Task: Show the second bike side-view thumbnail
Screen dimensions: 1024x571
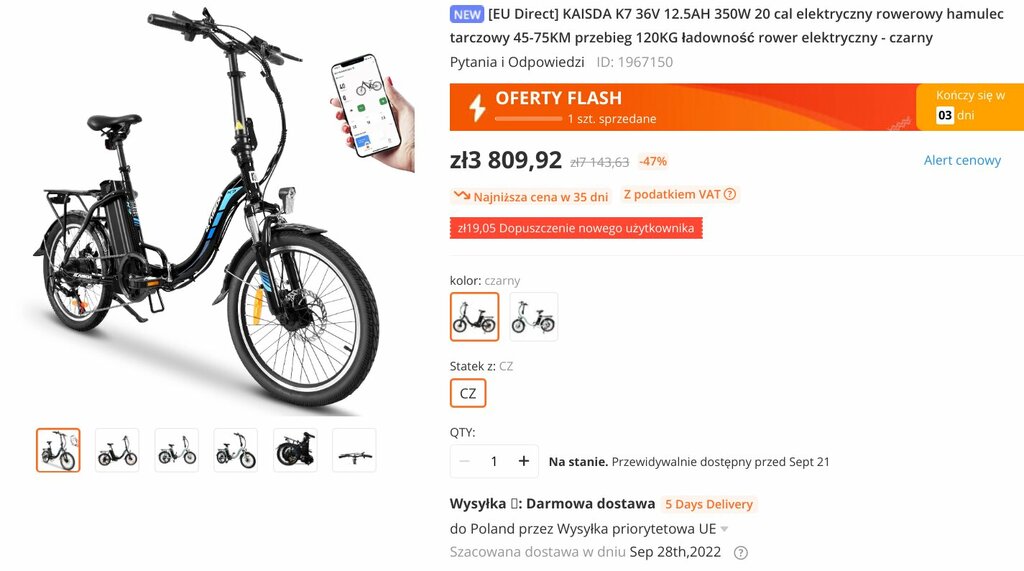Action: click(117, 450)
